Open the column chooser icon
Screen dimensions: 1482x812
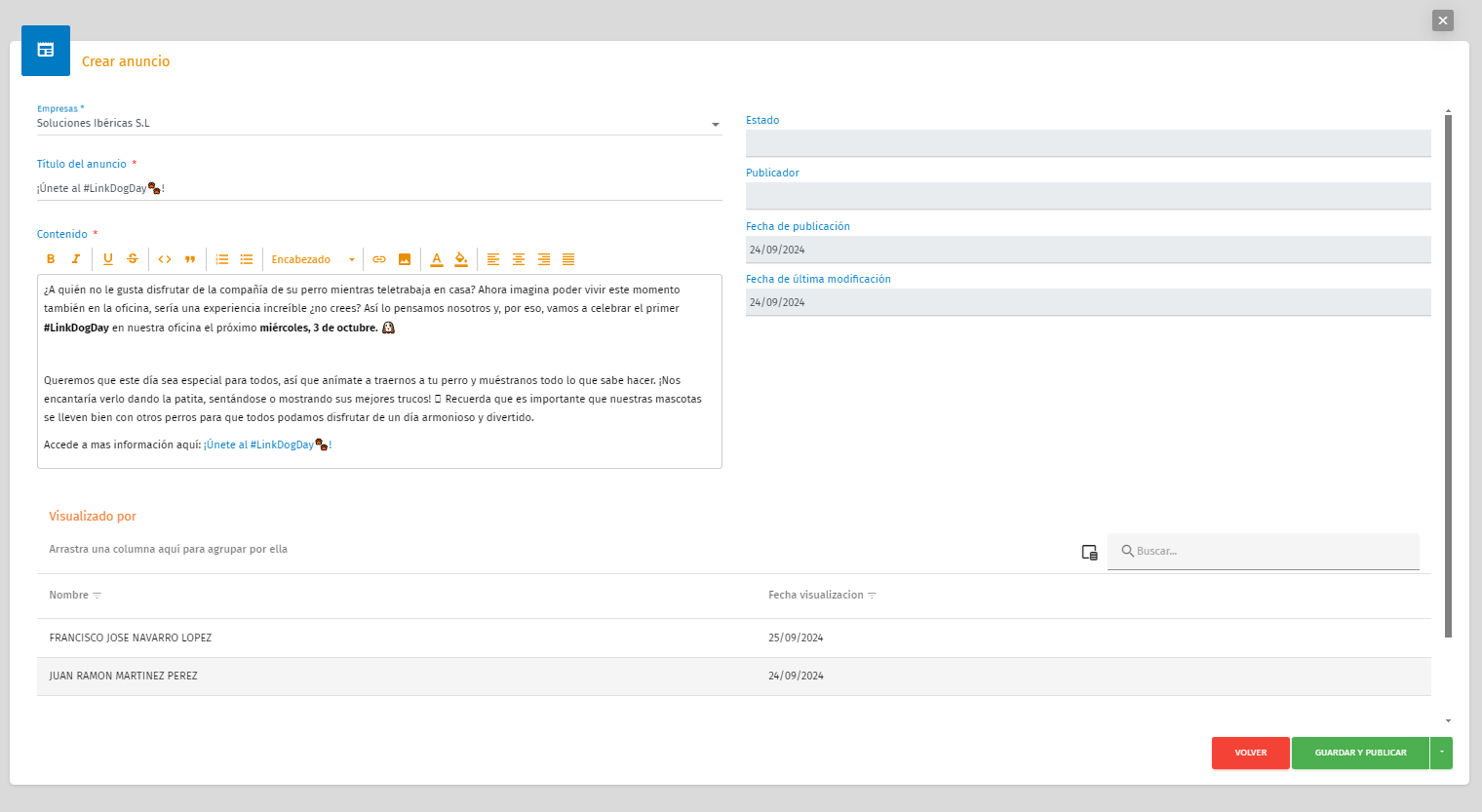coord(1089,552)
